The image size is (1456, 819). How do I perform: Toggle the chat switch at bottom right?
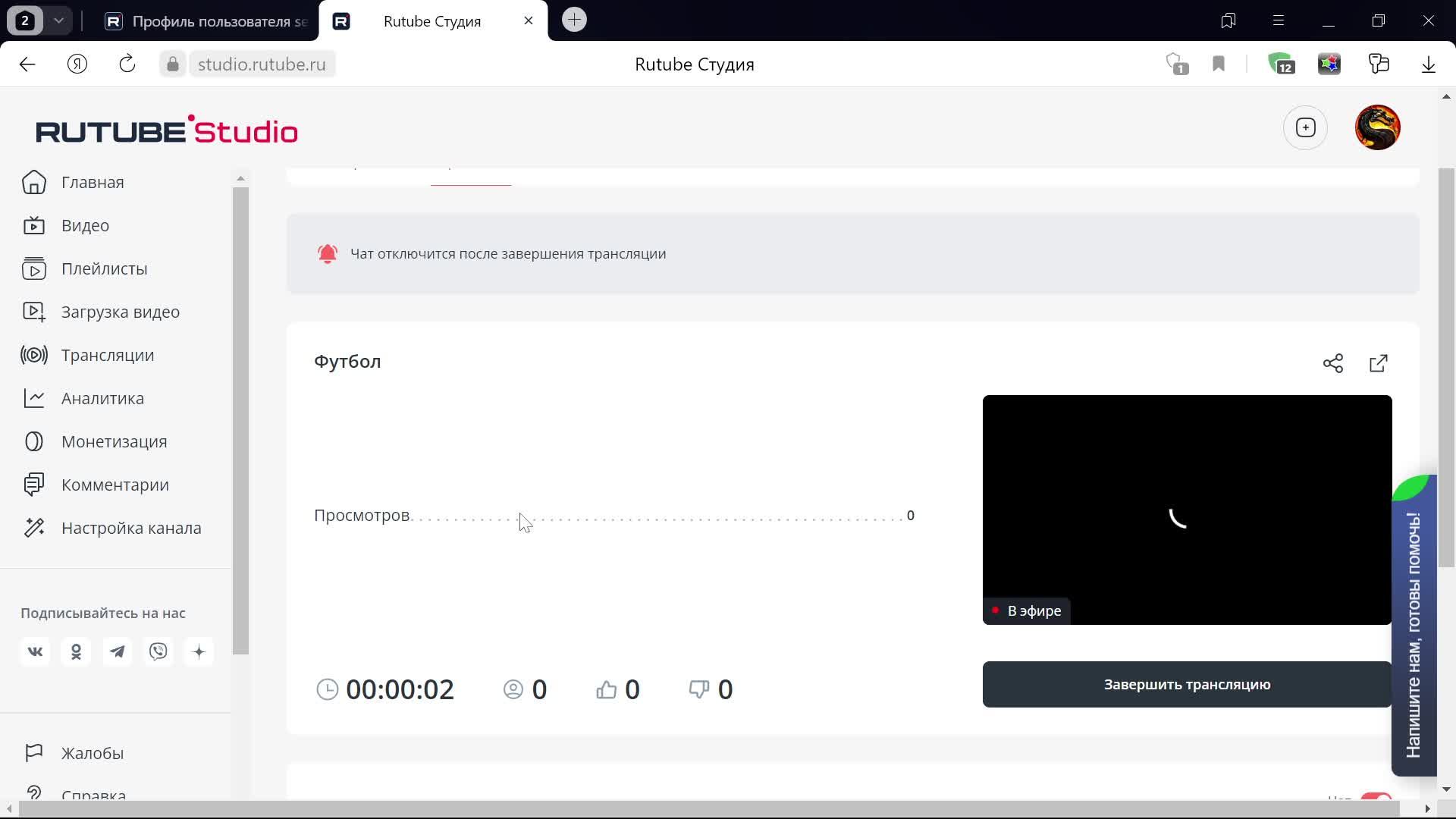pos(1375,798)
